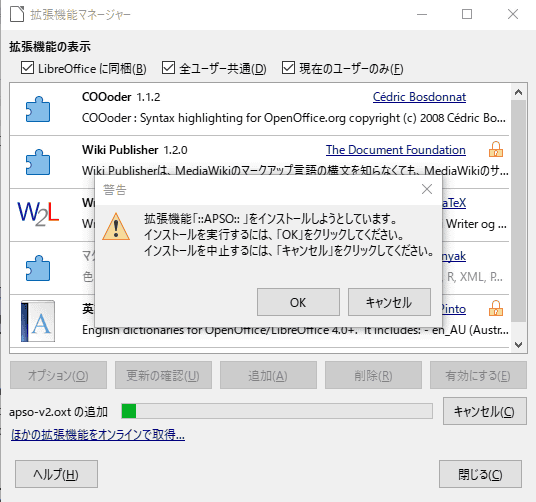Click the partially hidden 'nyak' publisher link
The height and width of the screenshot is (502, 536).
454,256
